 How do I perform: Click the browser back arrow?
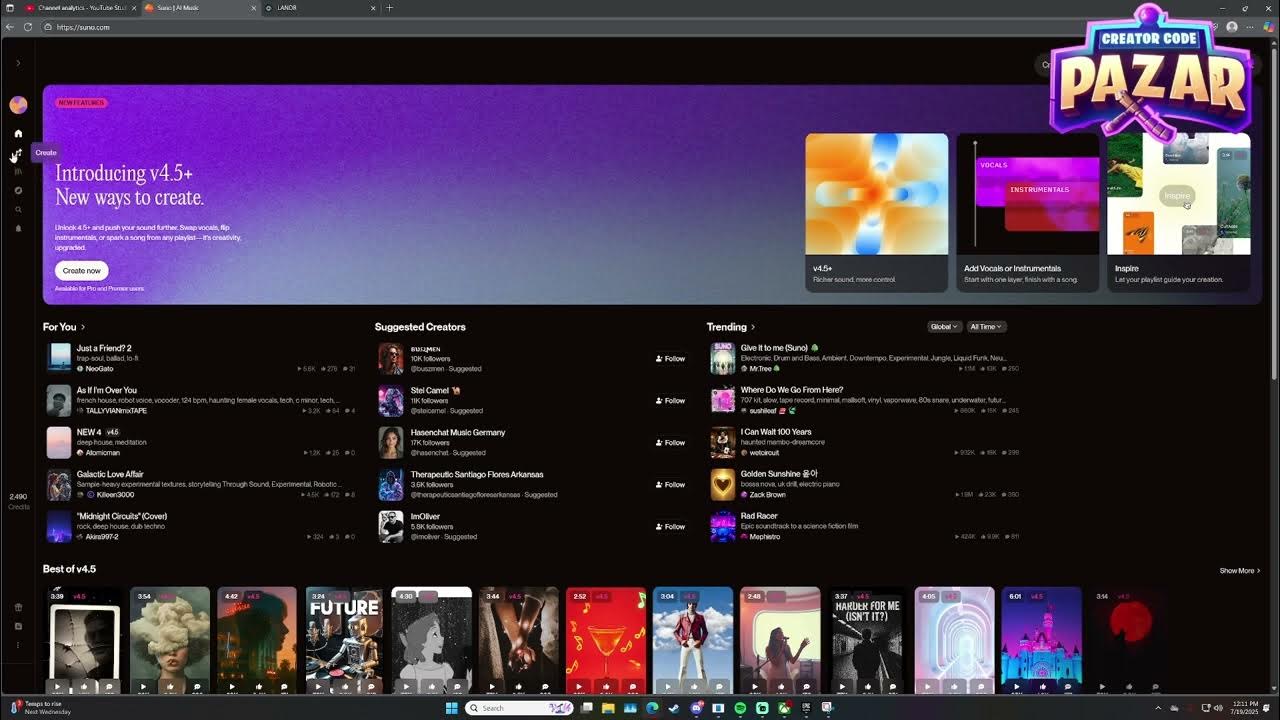point(11,27)
